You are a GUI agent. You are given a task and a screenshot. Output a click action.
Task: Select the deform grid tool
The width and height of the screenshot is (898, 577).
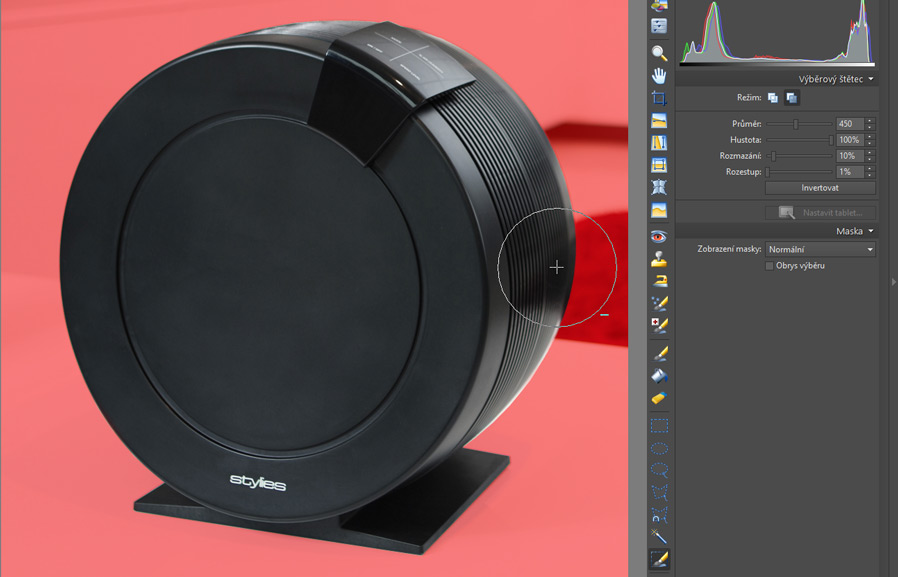(659, 187)
